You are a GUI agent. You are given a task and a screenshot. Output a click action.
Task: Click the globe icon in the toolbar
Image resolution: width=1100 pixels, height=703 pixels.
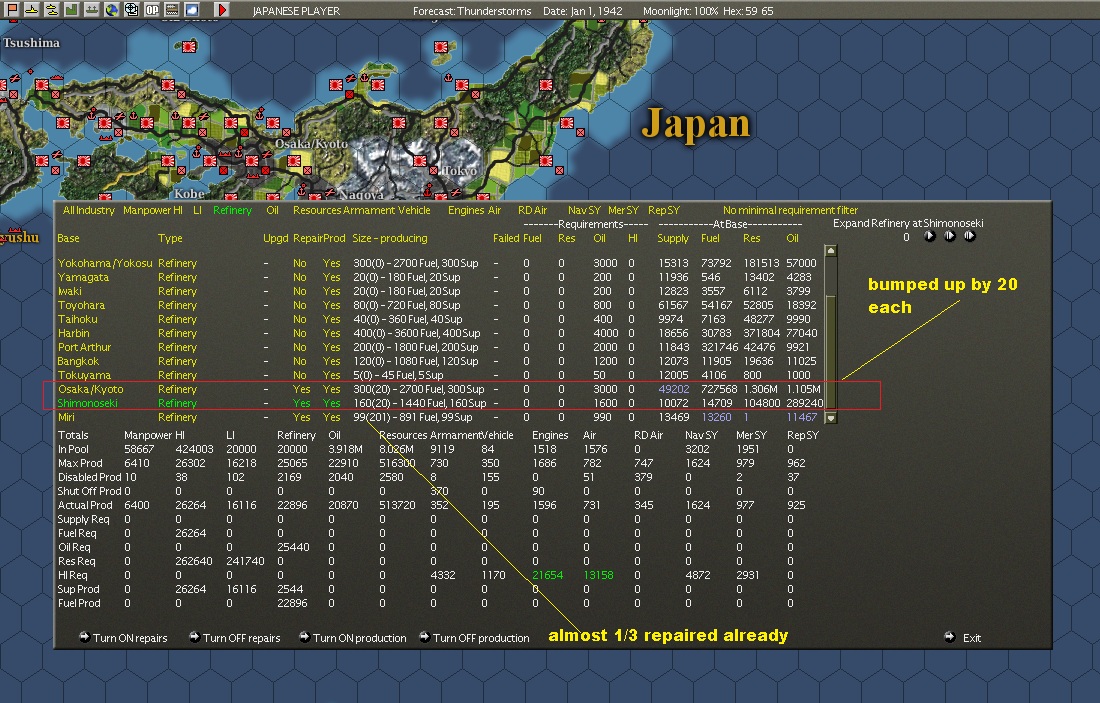(x=112, y=9)
